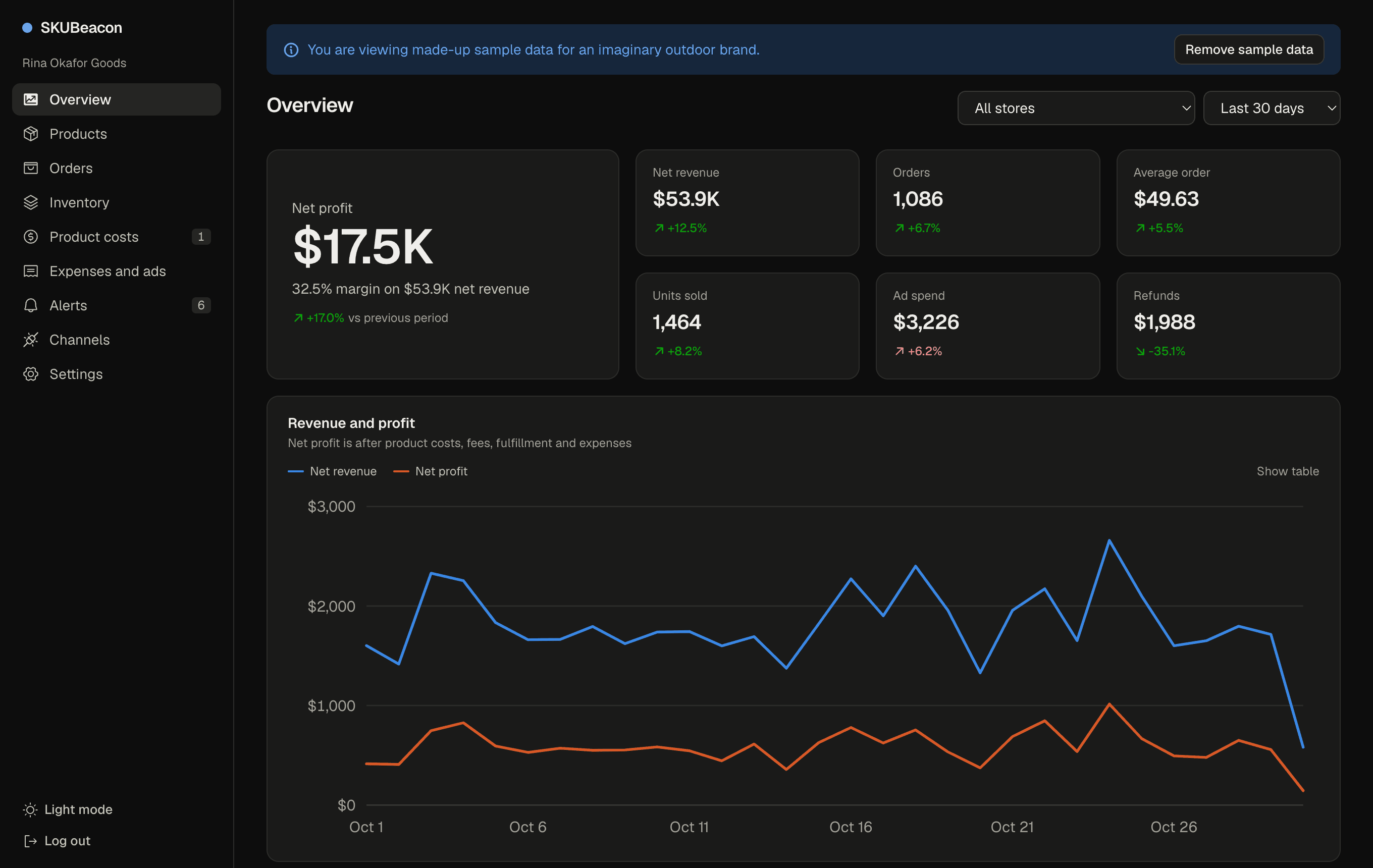Click the Orders inbox icon

point(31,168)
